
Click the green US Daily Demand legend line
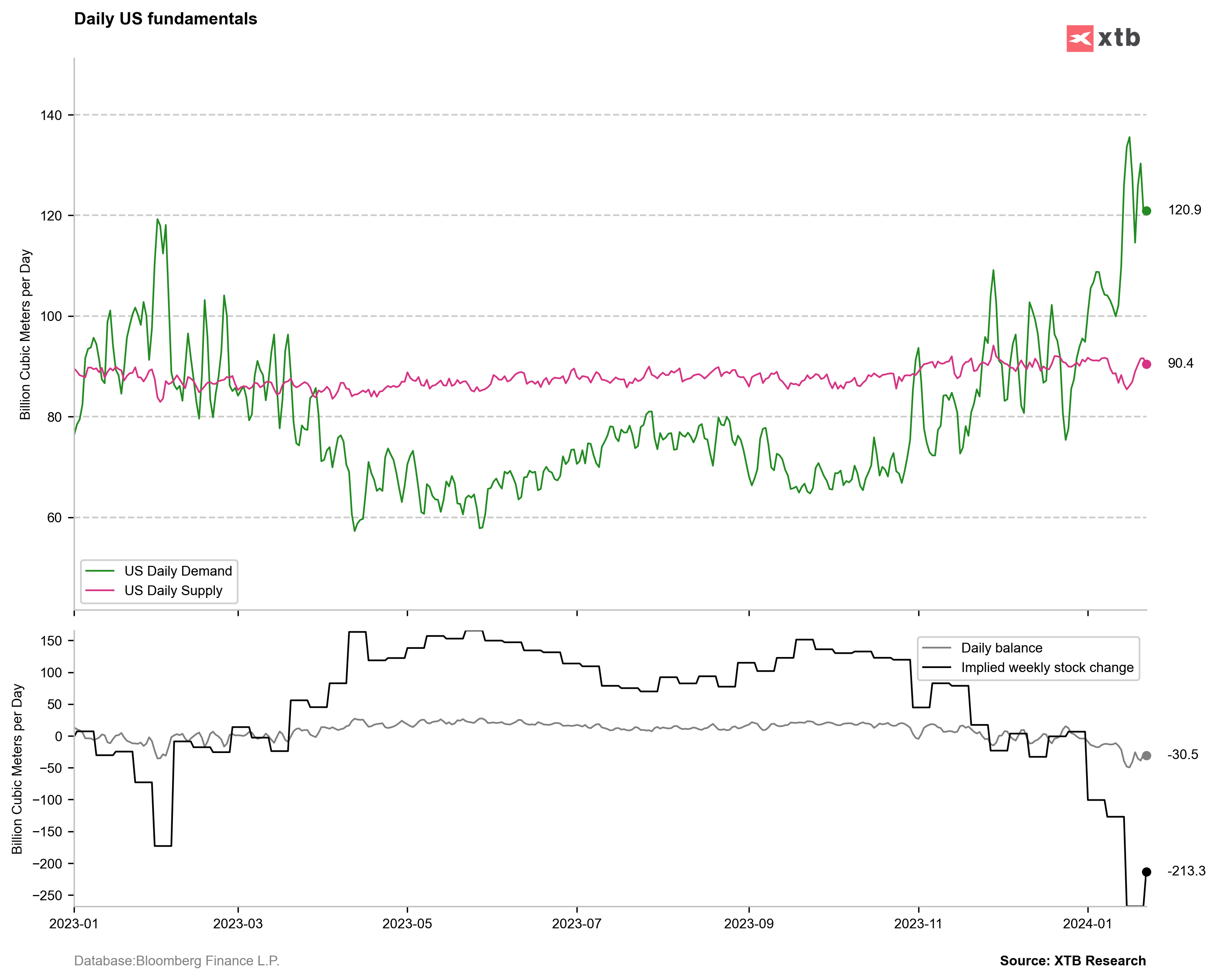[100, 571]
